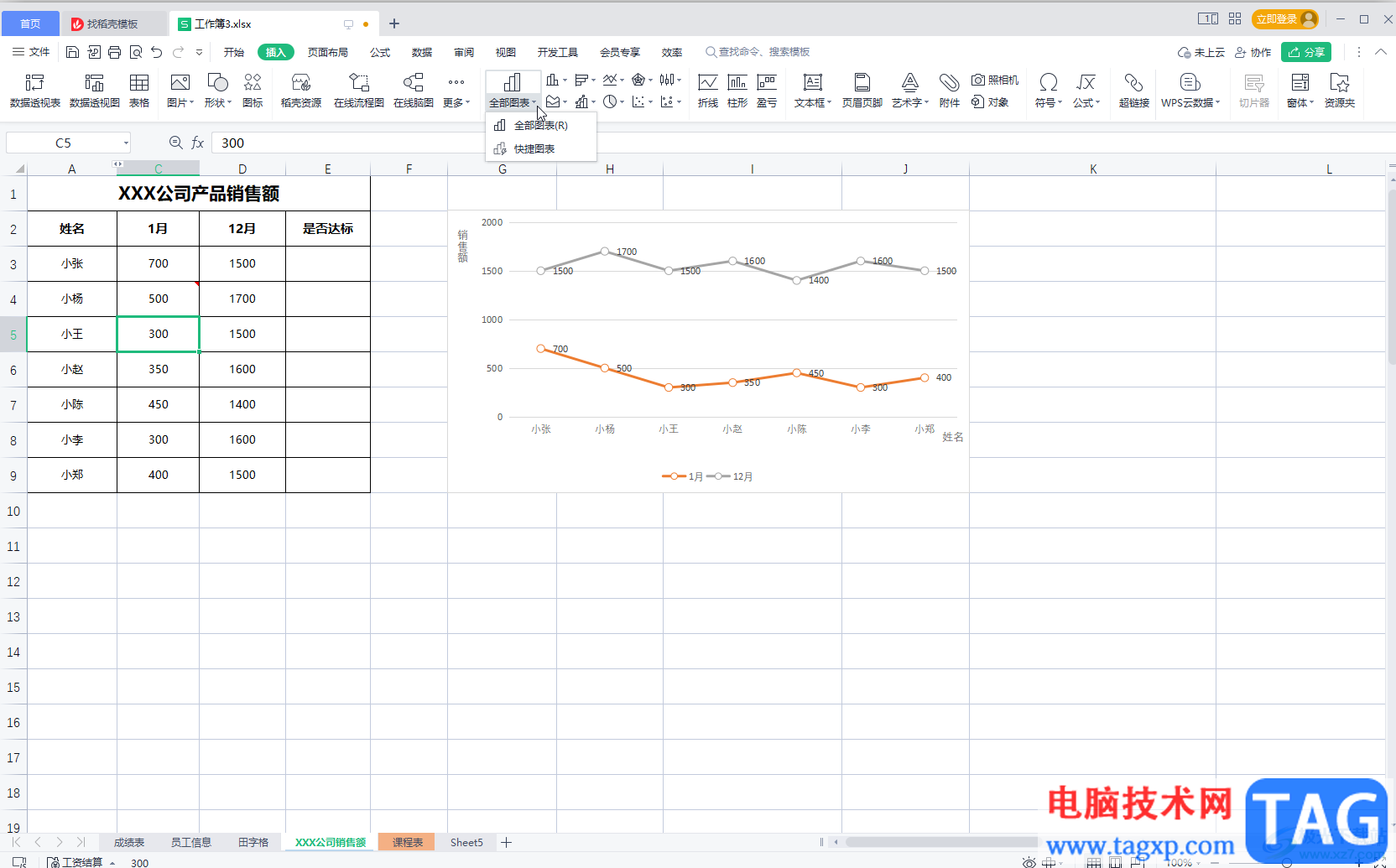The height and width of the screenshot is (868, 1396).
Task: Open the 稻壳资源 resources icon
Action: [x=301, y=91]
